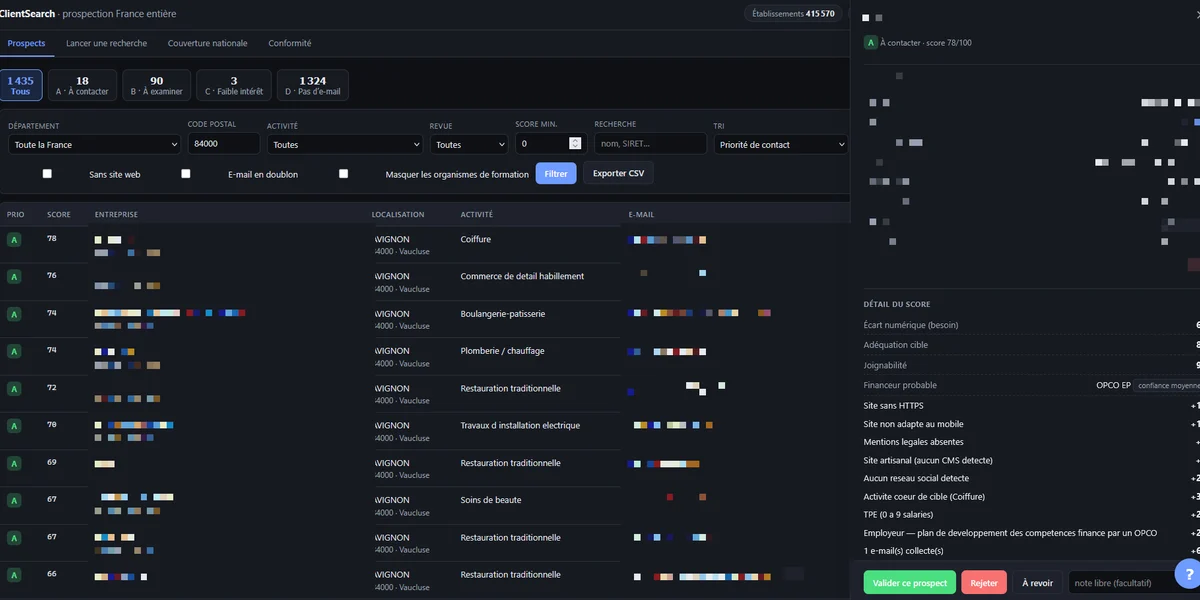The height and width of the screenshot is (600, 1200).
Task: Click the SCORE column header
Action: click(x=59, y=215)
